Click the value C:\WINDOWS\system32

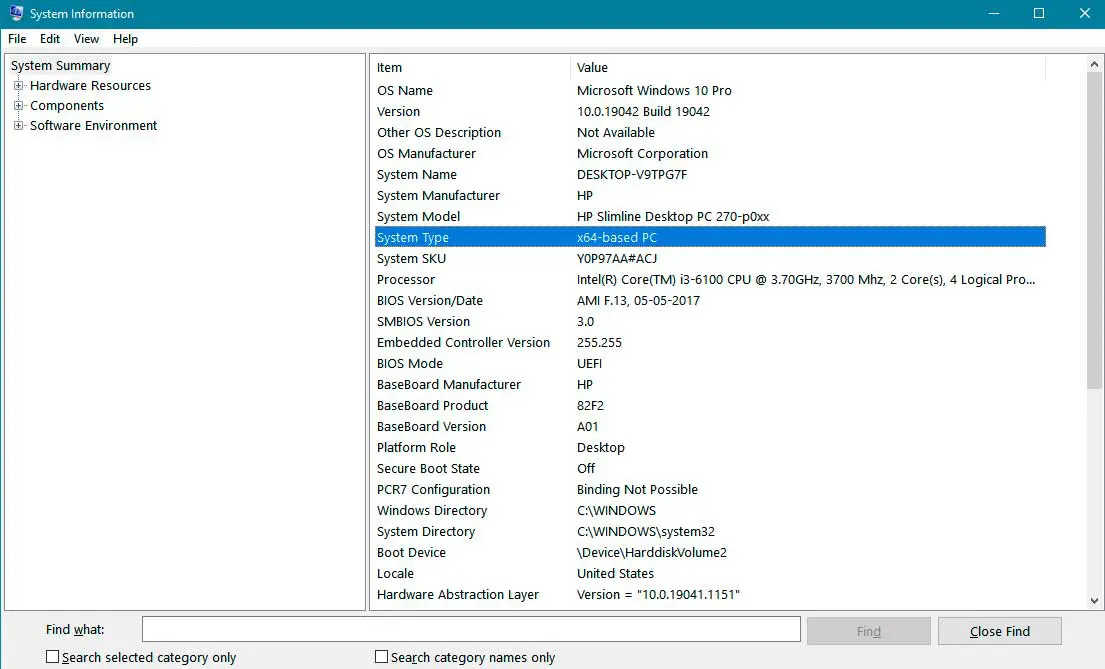coord(646,532)
